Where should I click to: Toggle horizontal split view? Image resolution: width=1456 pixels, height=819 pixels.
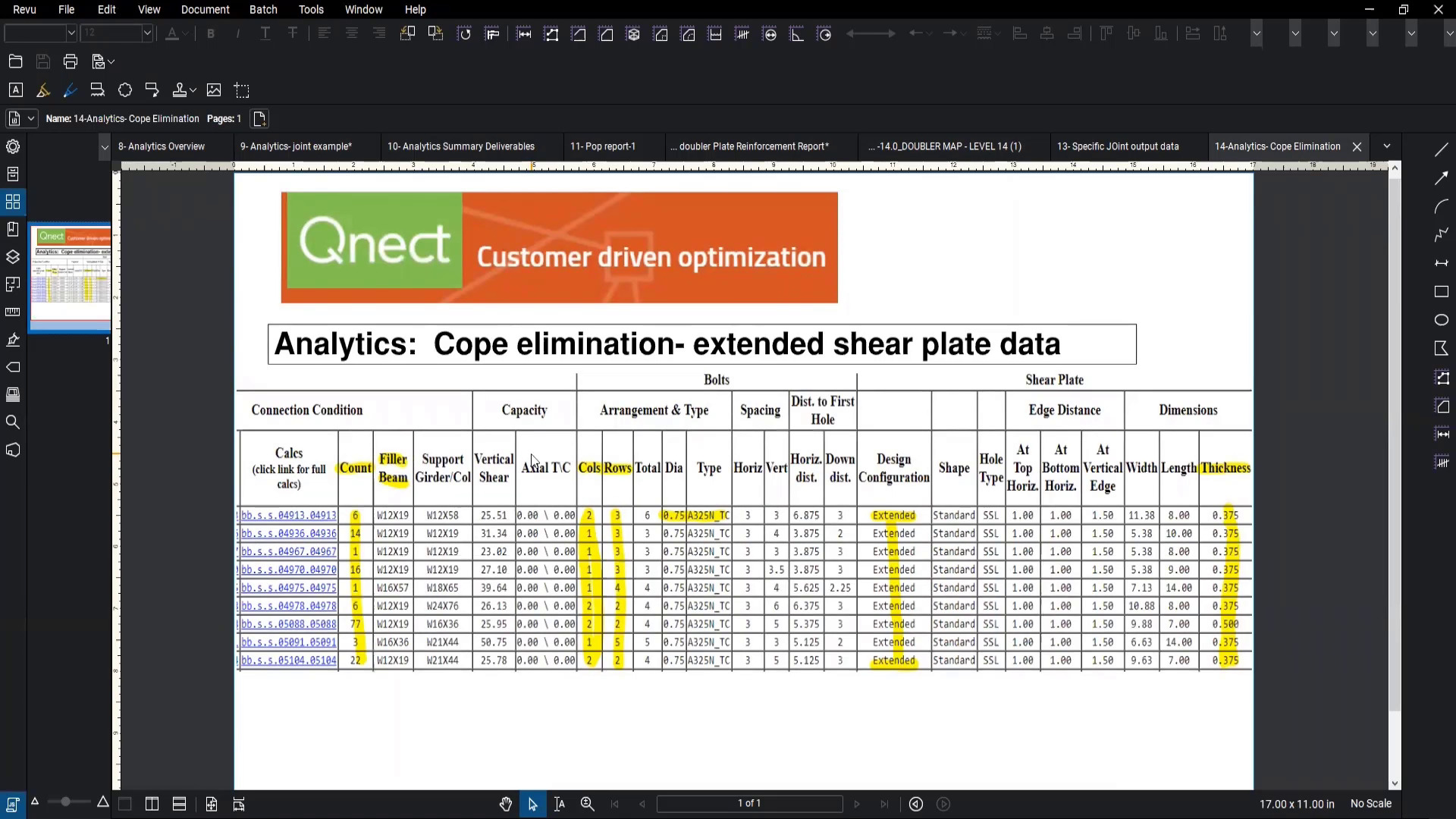[x=180, y=804]
